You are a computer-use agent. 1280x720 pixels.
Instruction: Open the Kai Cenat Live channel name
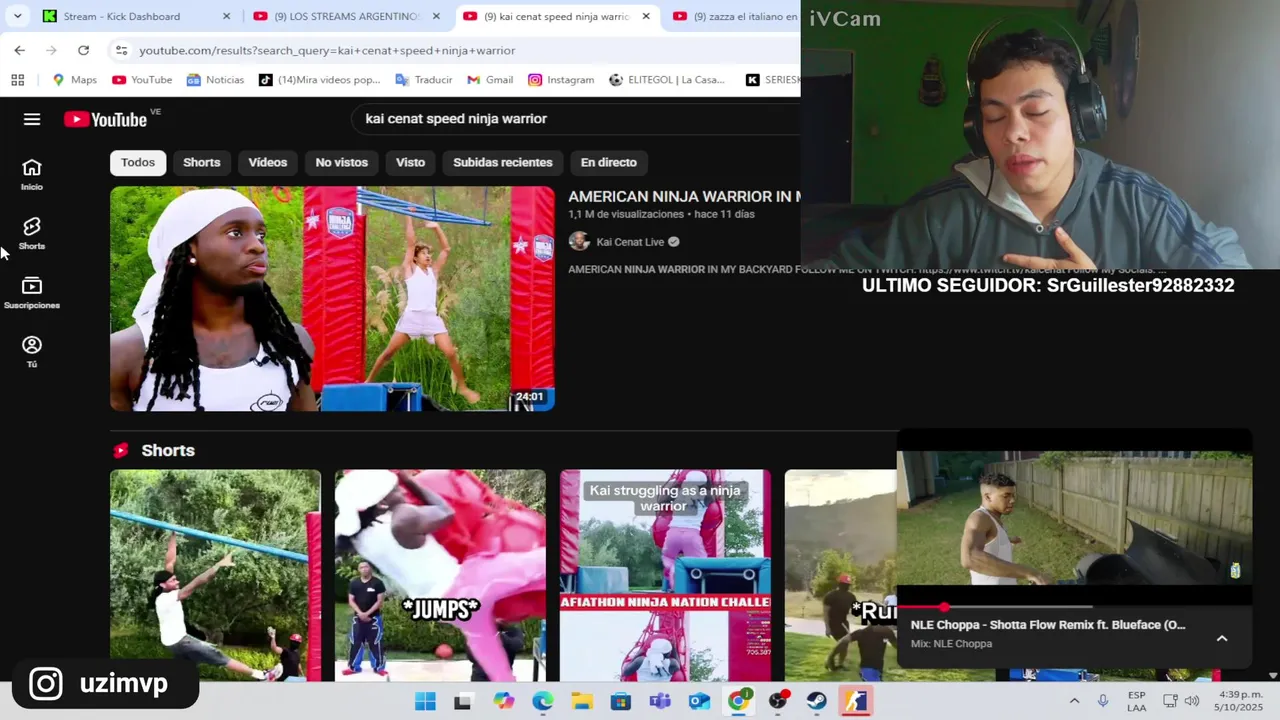tap(630, 242)
